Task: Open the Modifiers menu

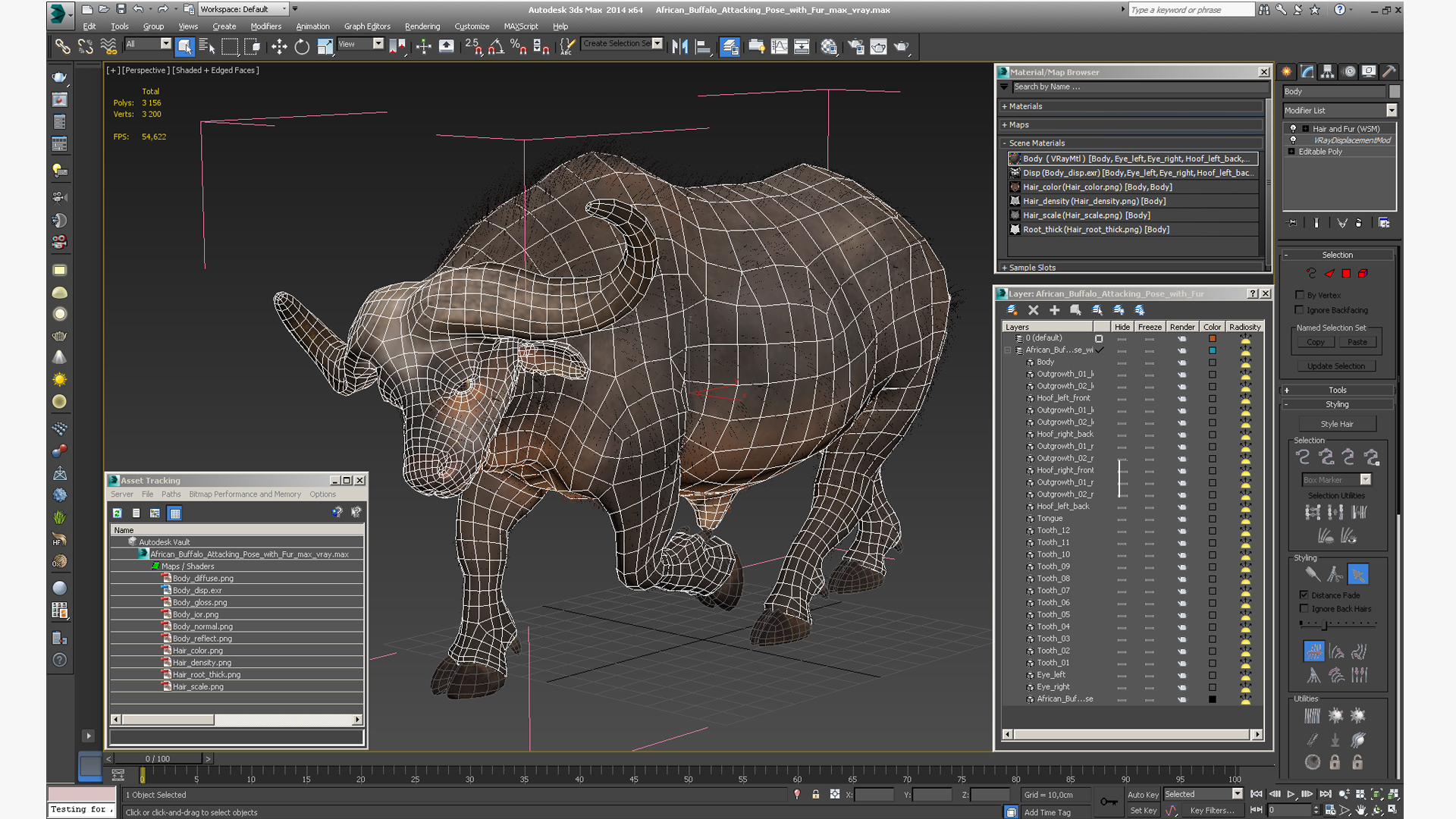Action: pyautogui.click(x=265, y=27)
